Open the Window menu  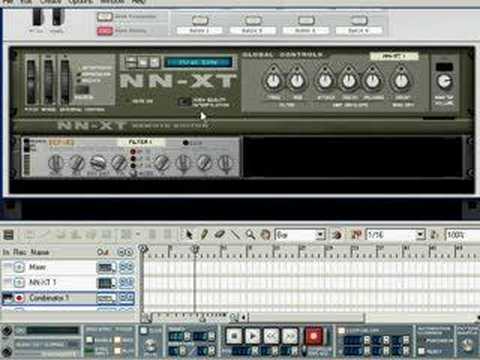pyautogui.click(x=112, y=2)
